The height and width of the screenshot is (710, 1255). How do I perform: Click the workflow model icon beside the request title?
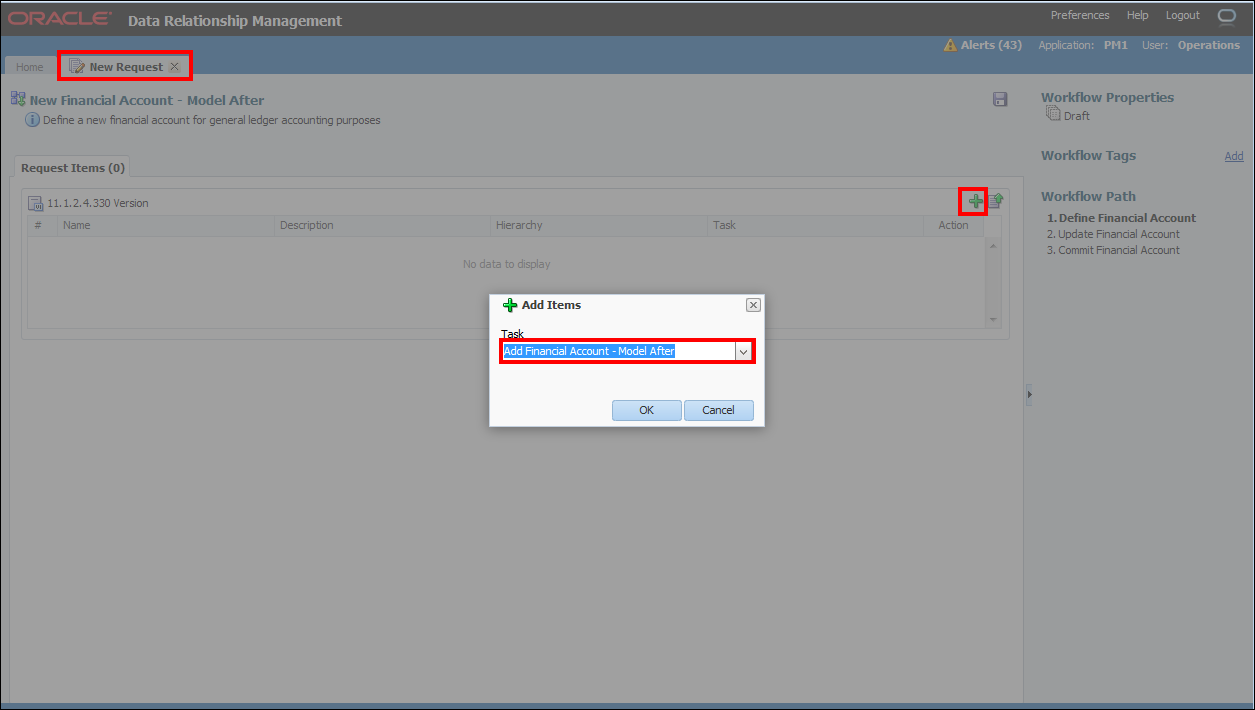(x=18, y=99)
